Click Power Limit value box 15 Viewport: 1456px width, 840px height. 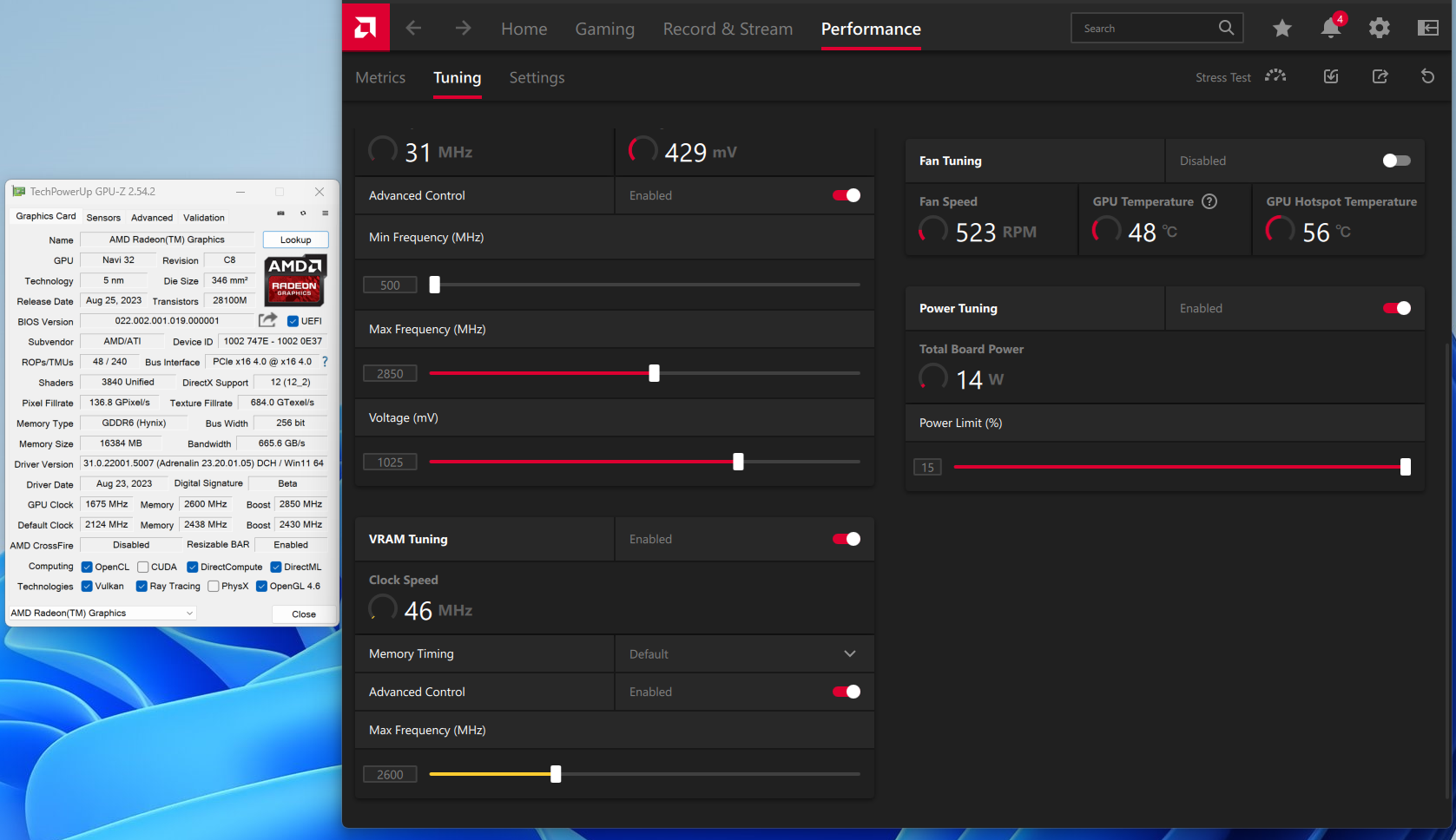click(927, 467)
